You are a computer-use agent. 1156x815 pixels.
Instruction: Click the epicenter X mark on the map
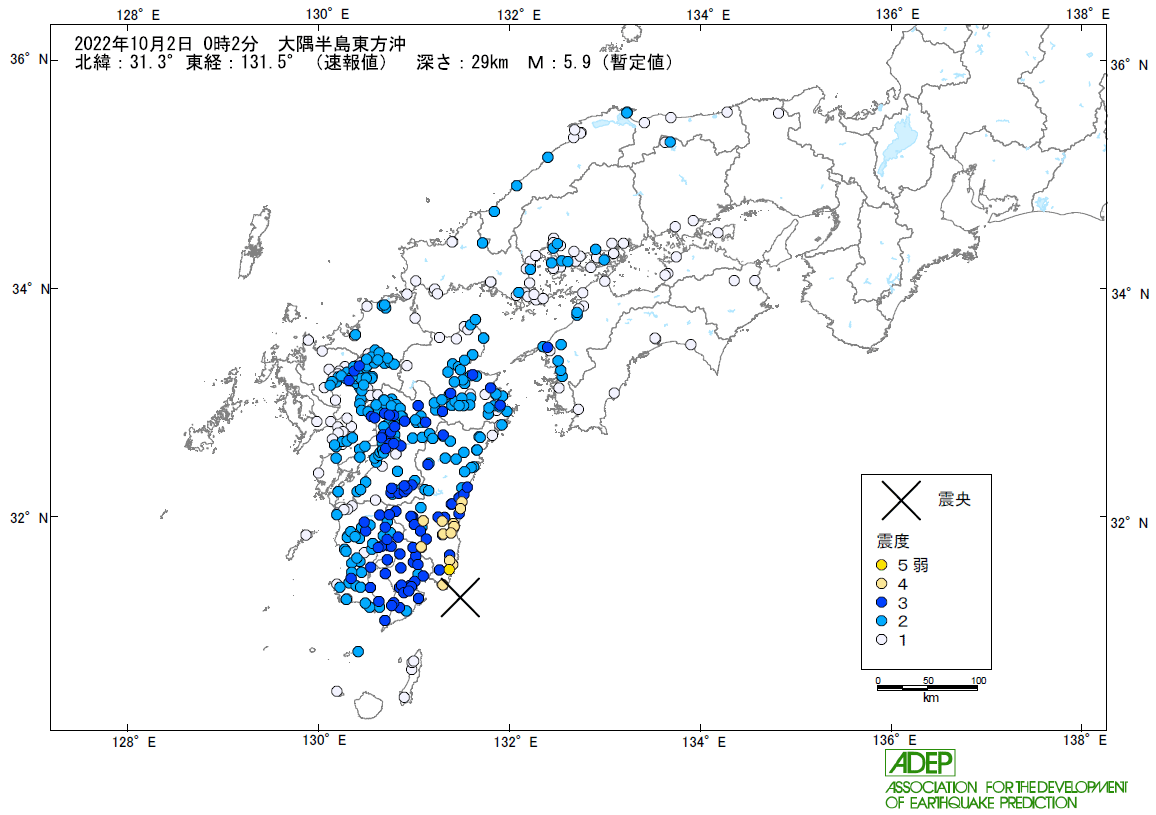click(x=461, y=597)
